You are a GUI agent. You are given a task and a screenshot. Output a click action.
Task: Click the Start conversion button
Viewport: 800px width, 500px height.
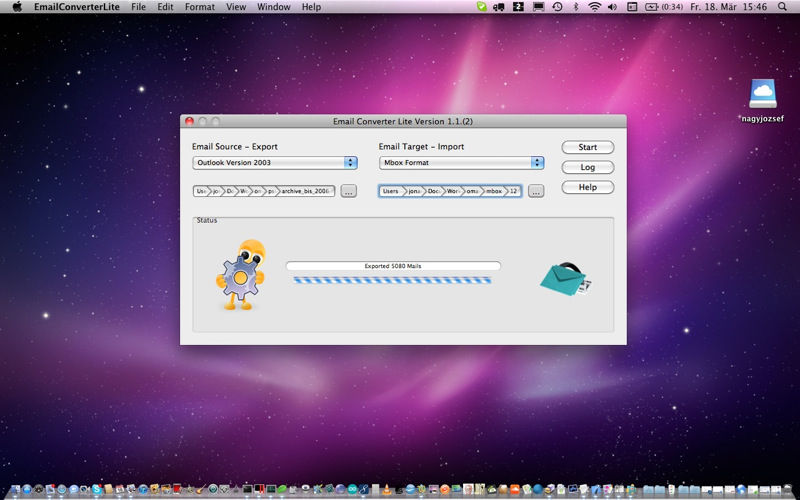(x=588, y=147)
